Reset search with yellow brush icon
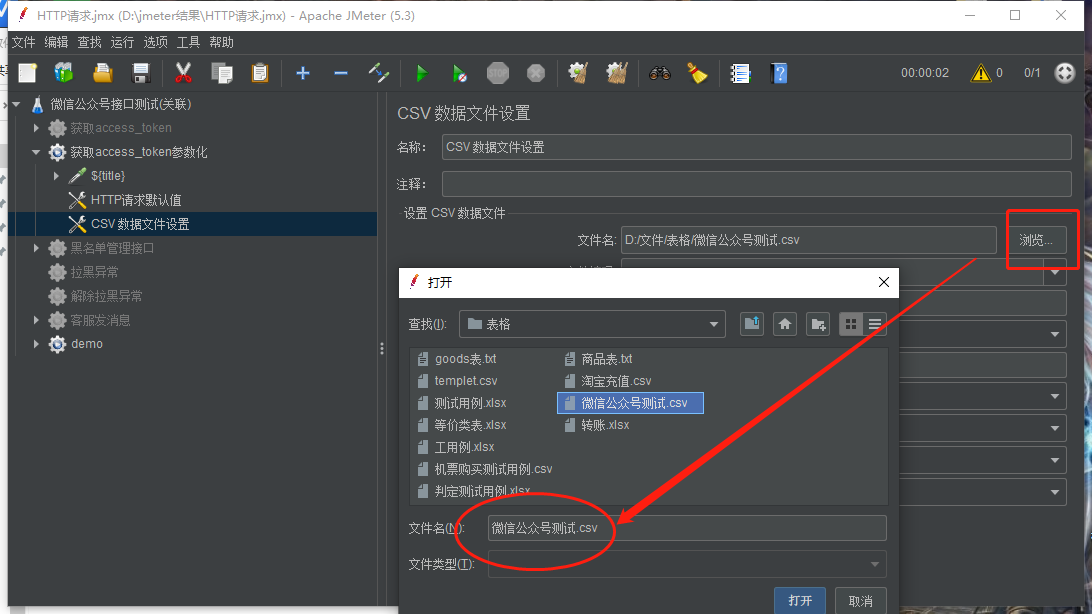1092x614 pixels. [x=697, y=73]
